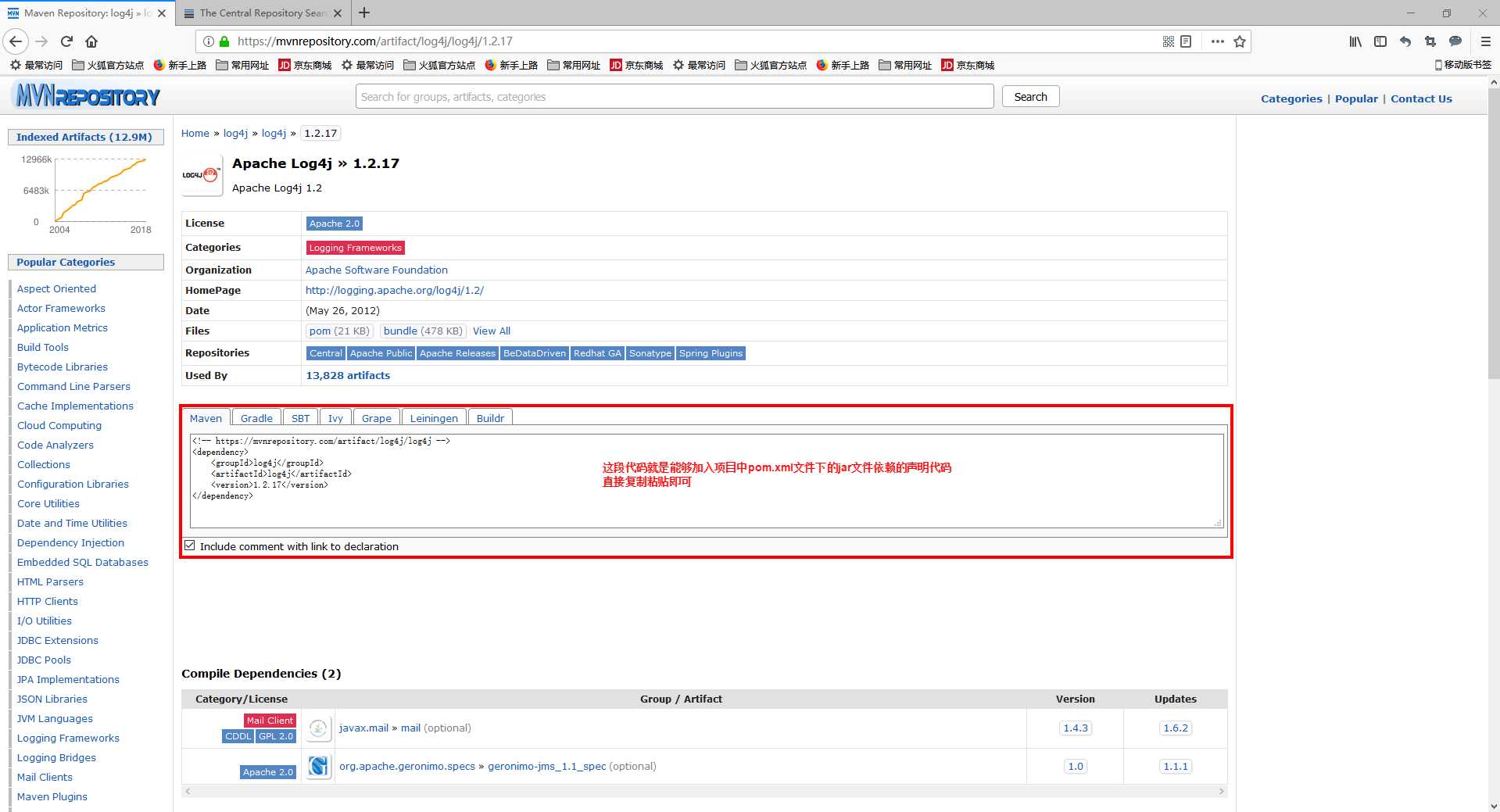Screen dimensions: 1500x812
Task: Reload the page with refresh icon
Action: click(x=66, y=41)
